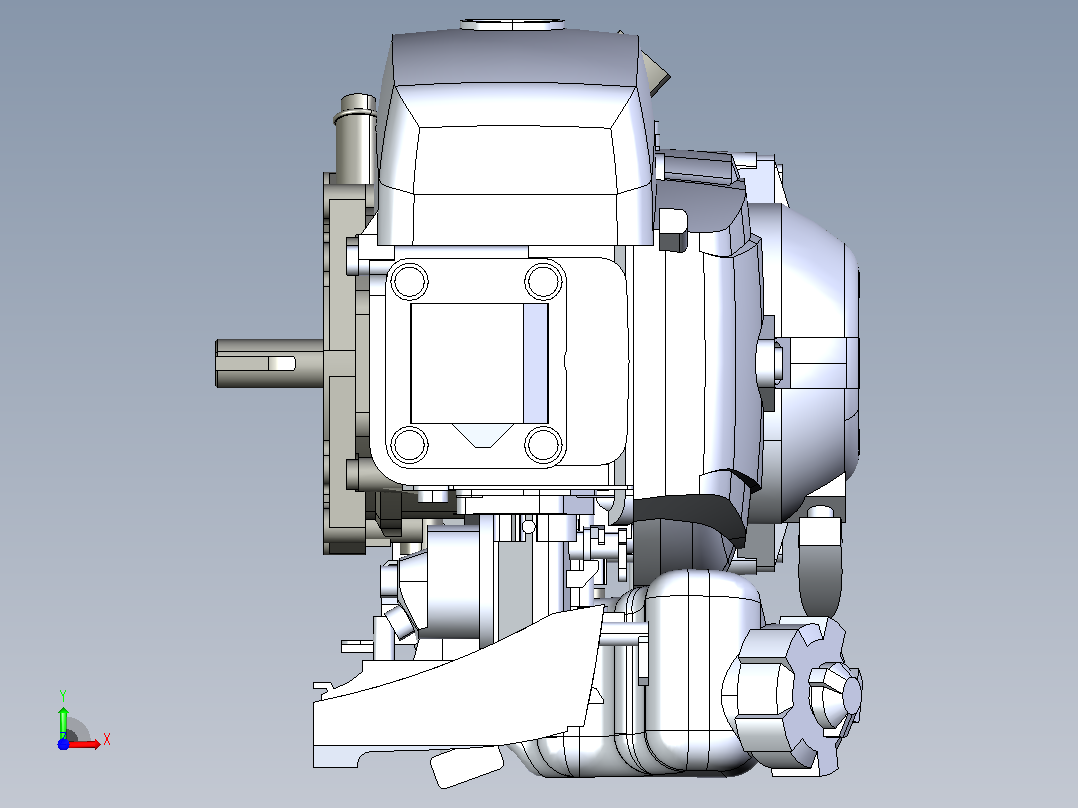Pick the bottom-left bolt hole on cover plate
Screen dimensions: 1078x808
coord(409,444)
